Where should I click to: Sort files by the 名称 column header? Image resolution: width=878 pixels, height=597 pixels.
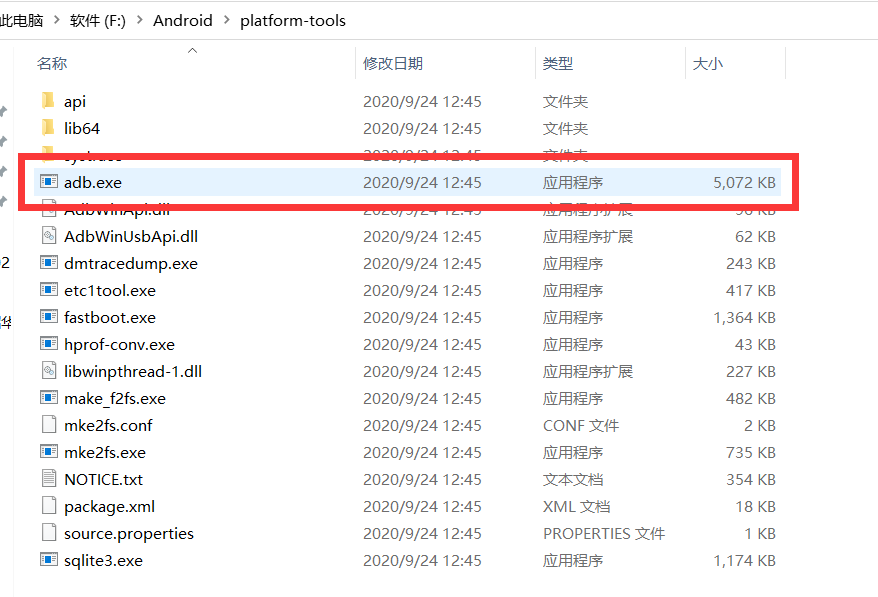52,63
